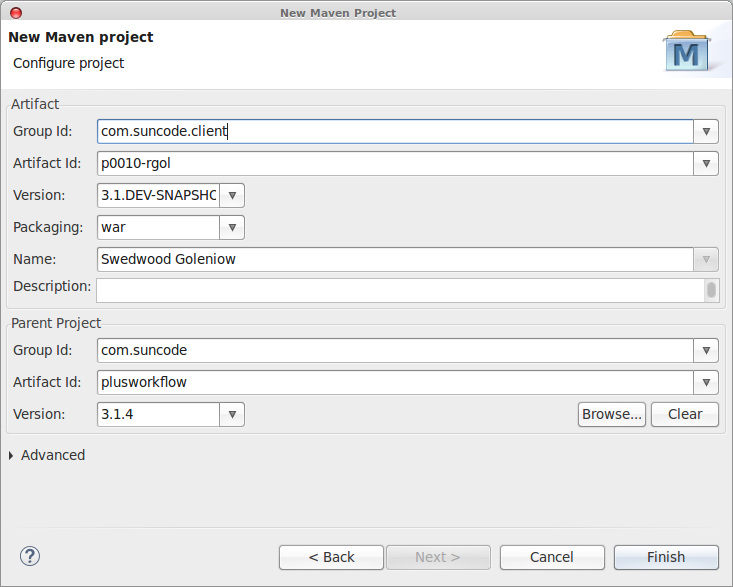Click the Maven M folder icon

click(x=686, y=51)
